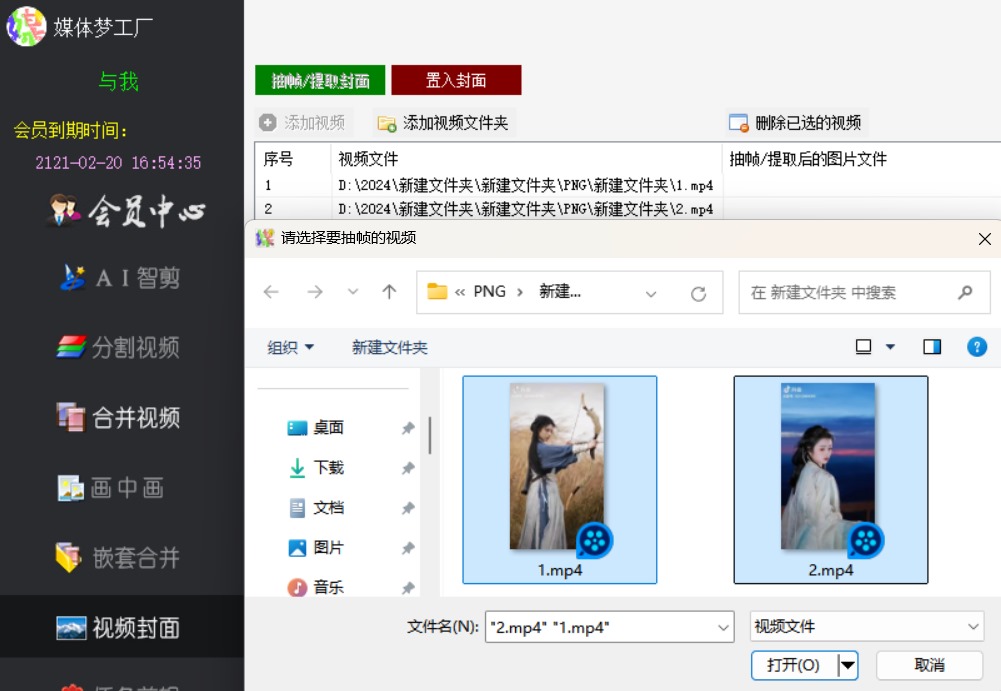Go forward in file dialog navigation

click(x=315, y=292)
